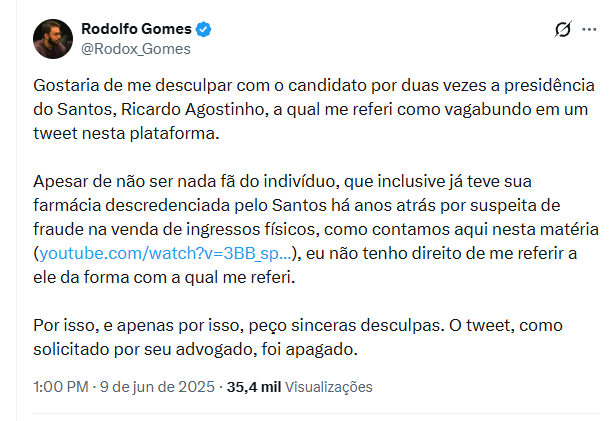Viewport: 615px width, 421px height.
Task: Open Rodolfo Gomes' profile avatar photo
Action: coord(53,39)
